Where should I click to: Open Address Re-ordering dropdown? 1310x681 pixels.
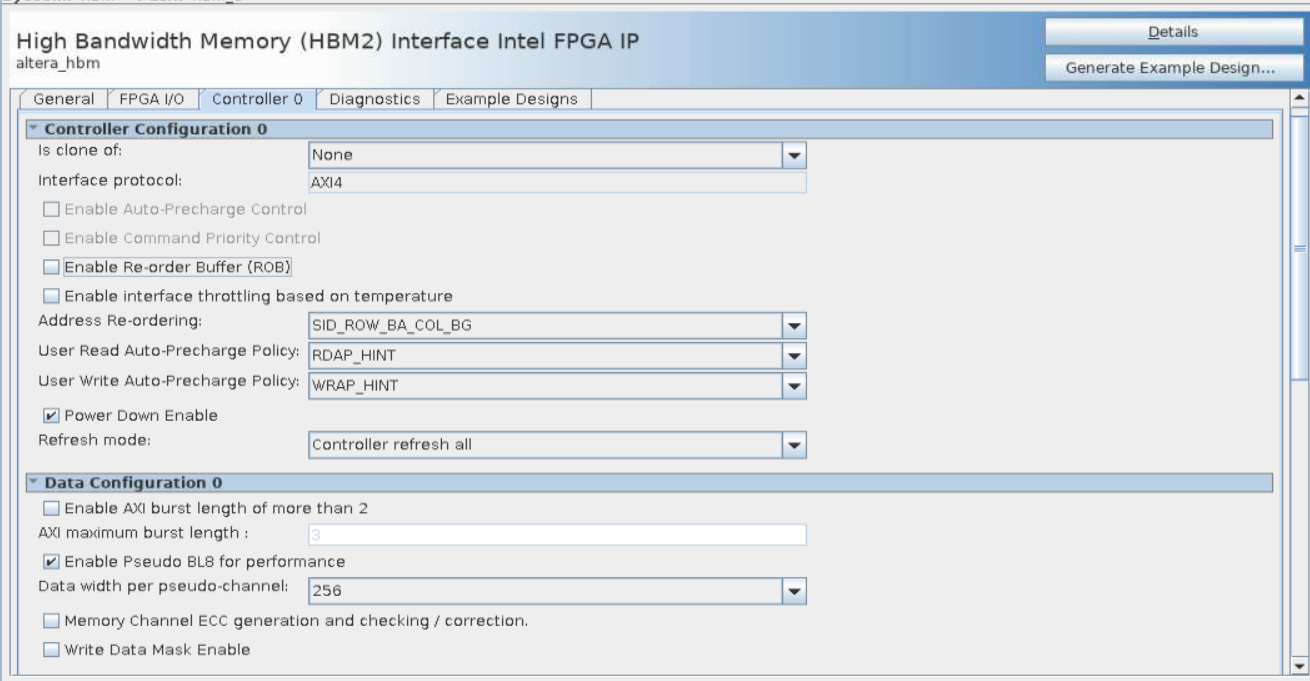click(x=794, y=326)
